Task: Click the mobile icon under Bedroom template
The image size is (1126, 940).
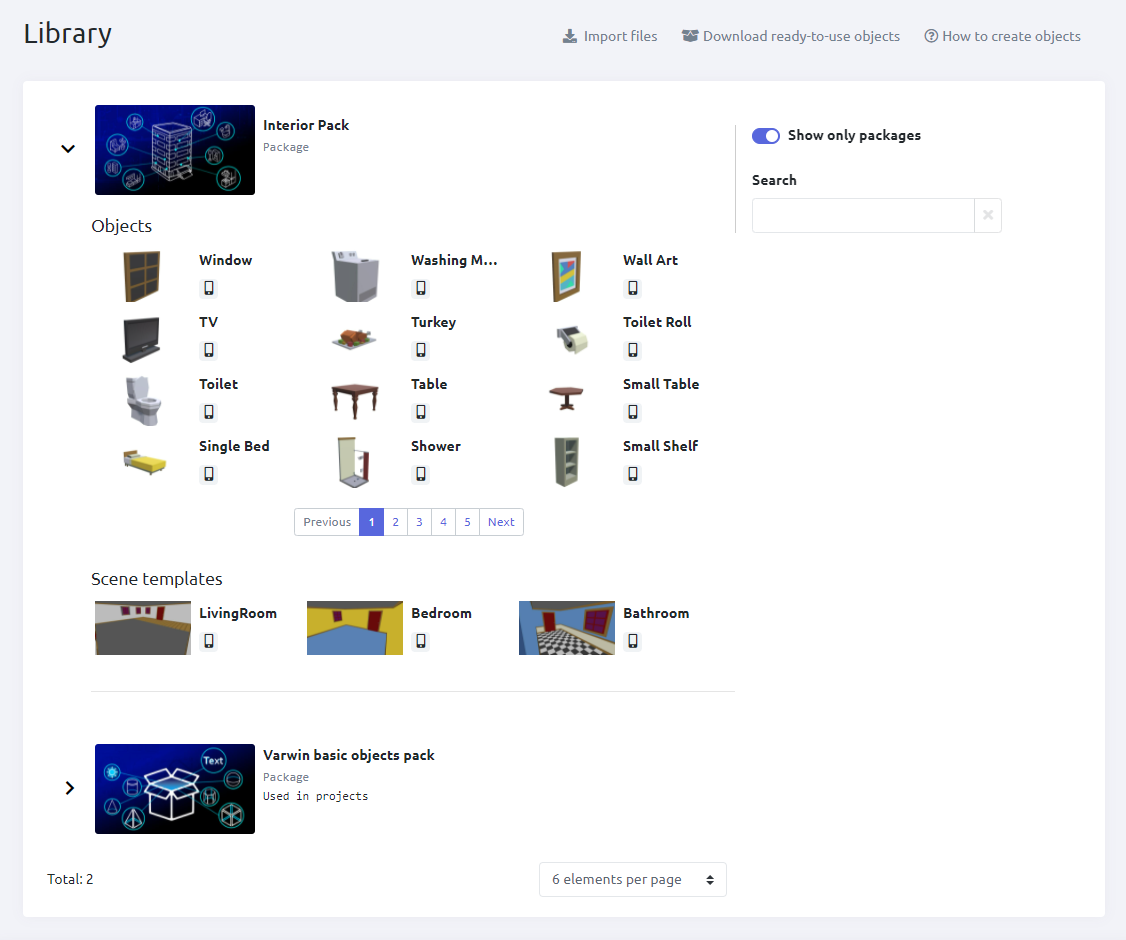Action: [421, 641]
